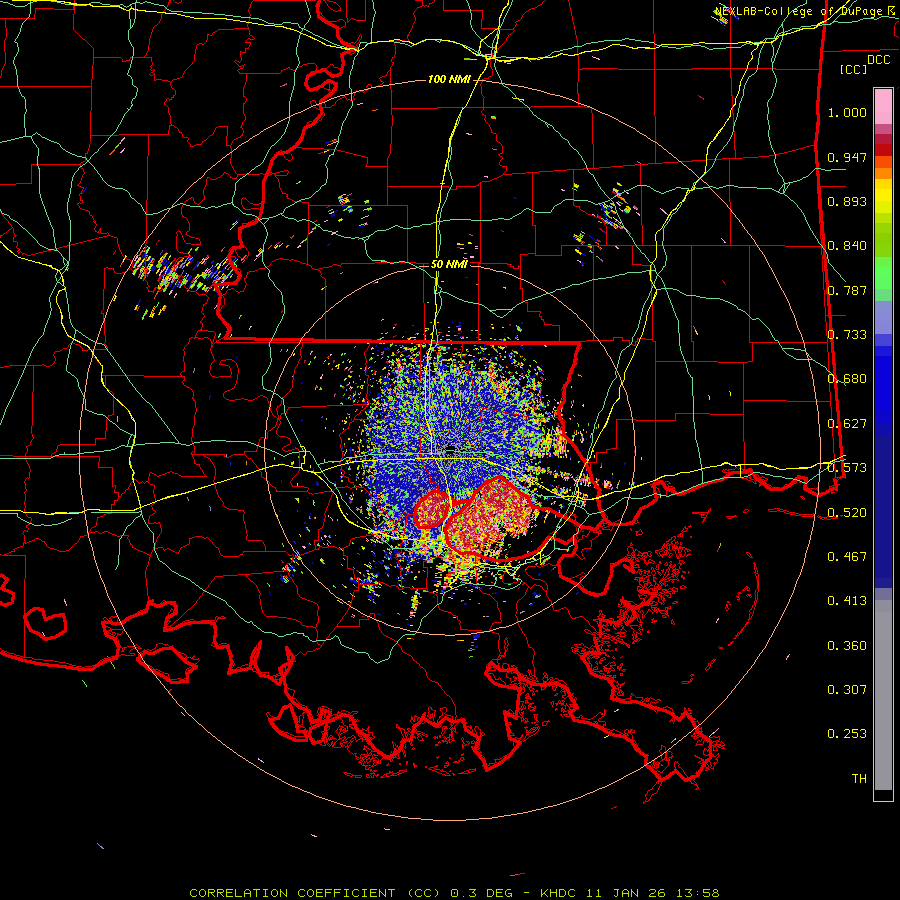Pick the lavender segment of the color bar
This screenshot has width=900, height=900.
883,318
